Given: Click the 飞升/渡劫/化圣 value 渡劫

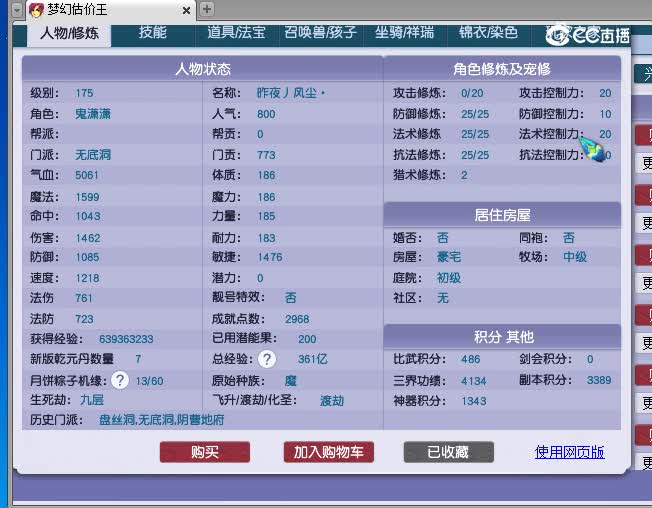Looking at the screenshot, I should (332, 401).
